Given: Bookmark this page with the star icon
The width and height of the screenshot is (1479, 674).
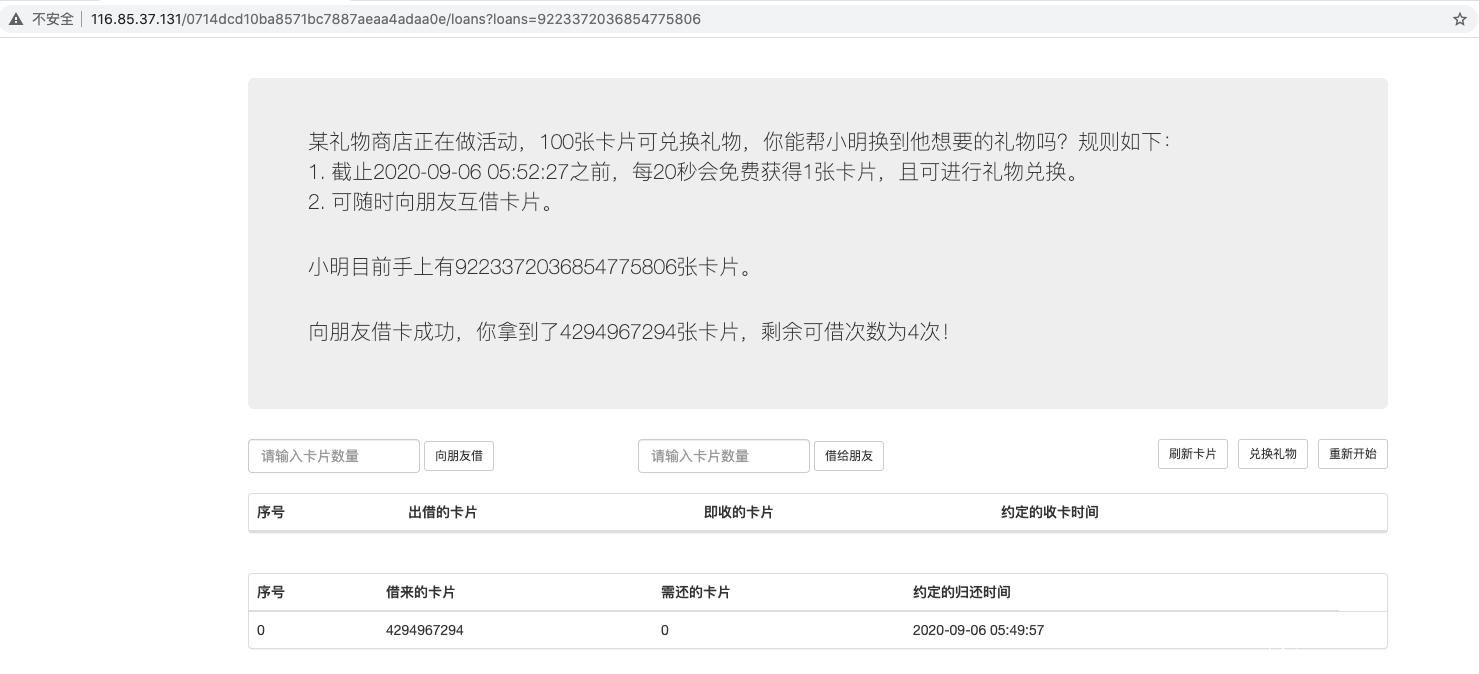Looking at the screenshot, I should point(1459,19).
